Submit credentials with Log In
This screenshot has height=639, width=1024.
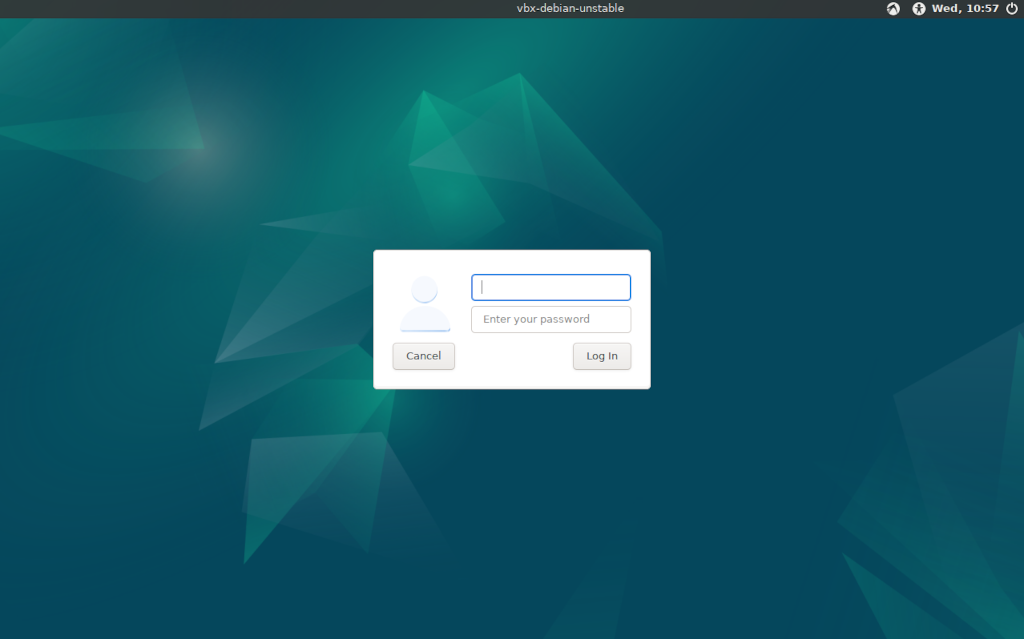602,356
